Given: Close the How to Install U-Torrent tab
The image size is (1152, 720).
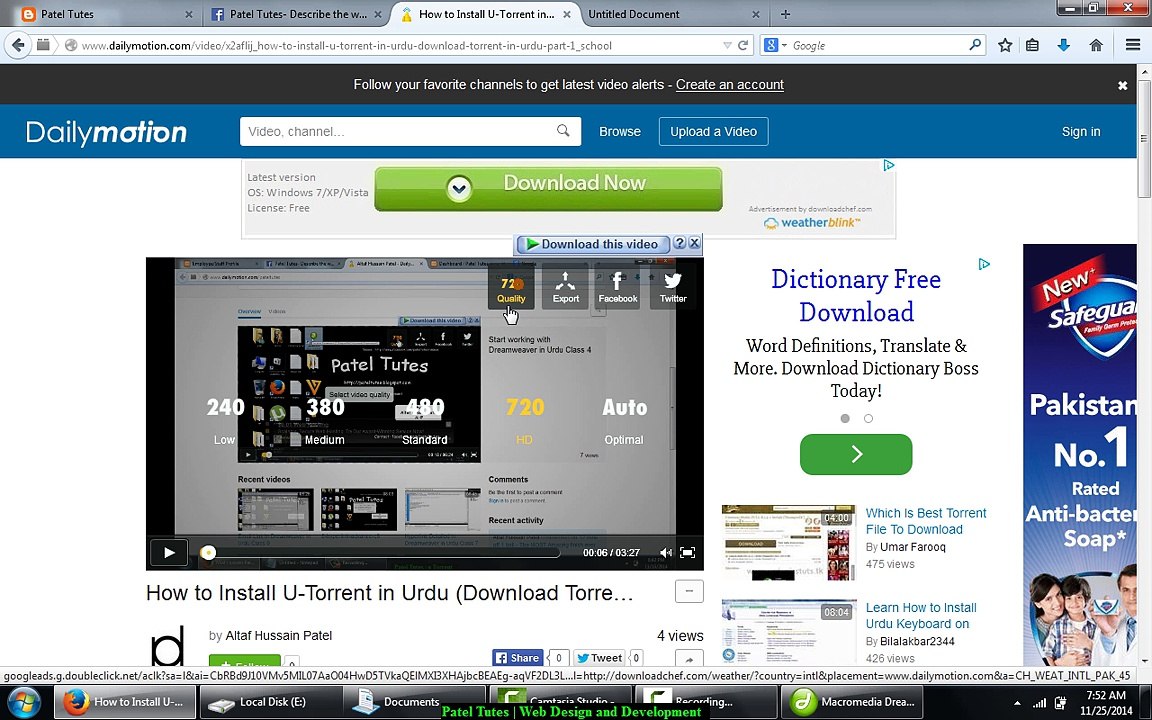Looking at the screenshot, I should point(566,14).
